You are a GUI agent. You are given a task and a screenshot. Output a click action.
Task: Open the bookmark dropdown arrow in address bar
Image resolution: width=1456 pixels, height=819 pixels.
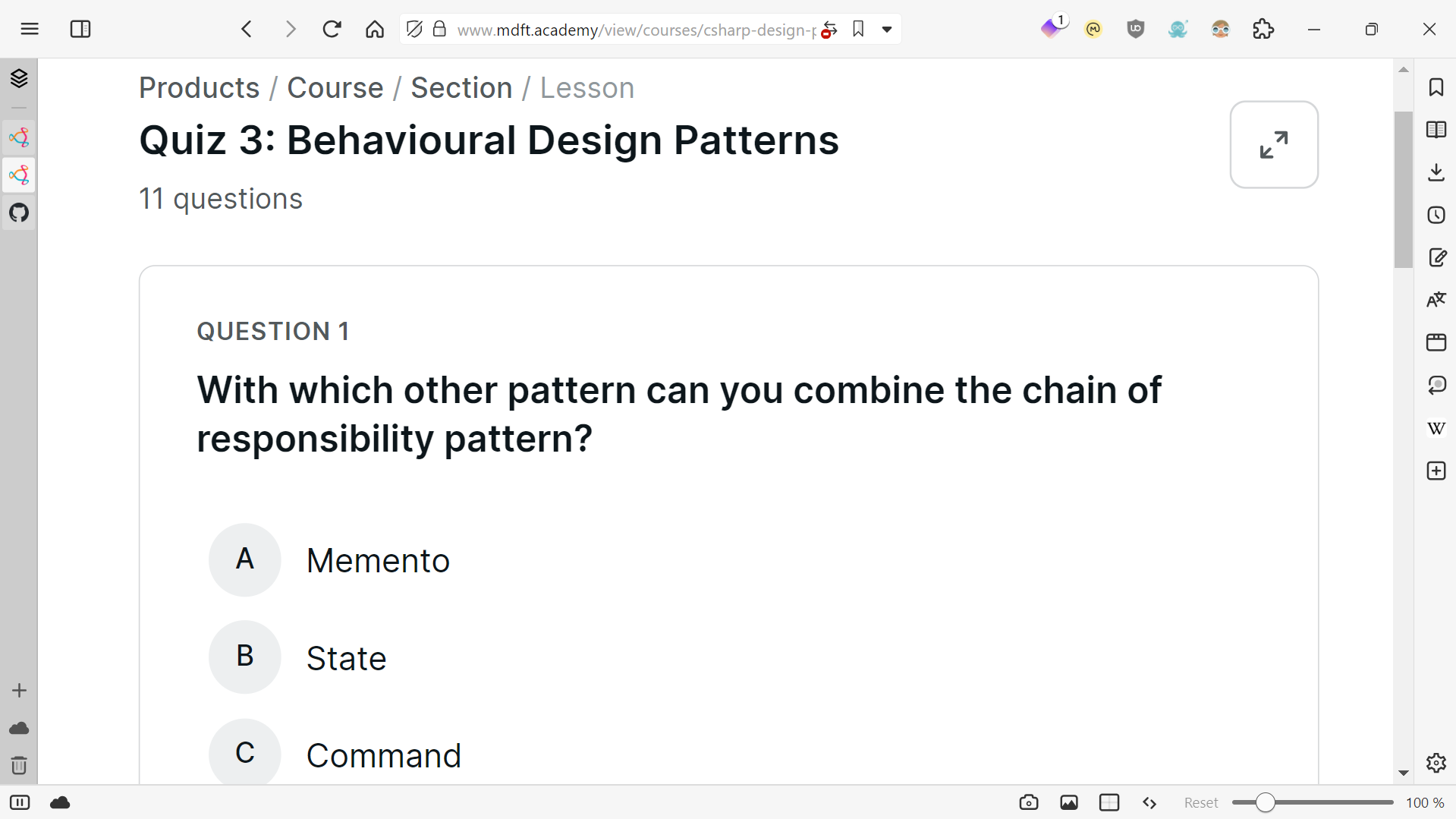pyautogui.click(x=886, y=30)
